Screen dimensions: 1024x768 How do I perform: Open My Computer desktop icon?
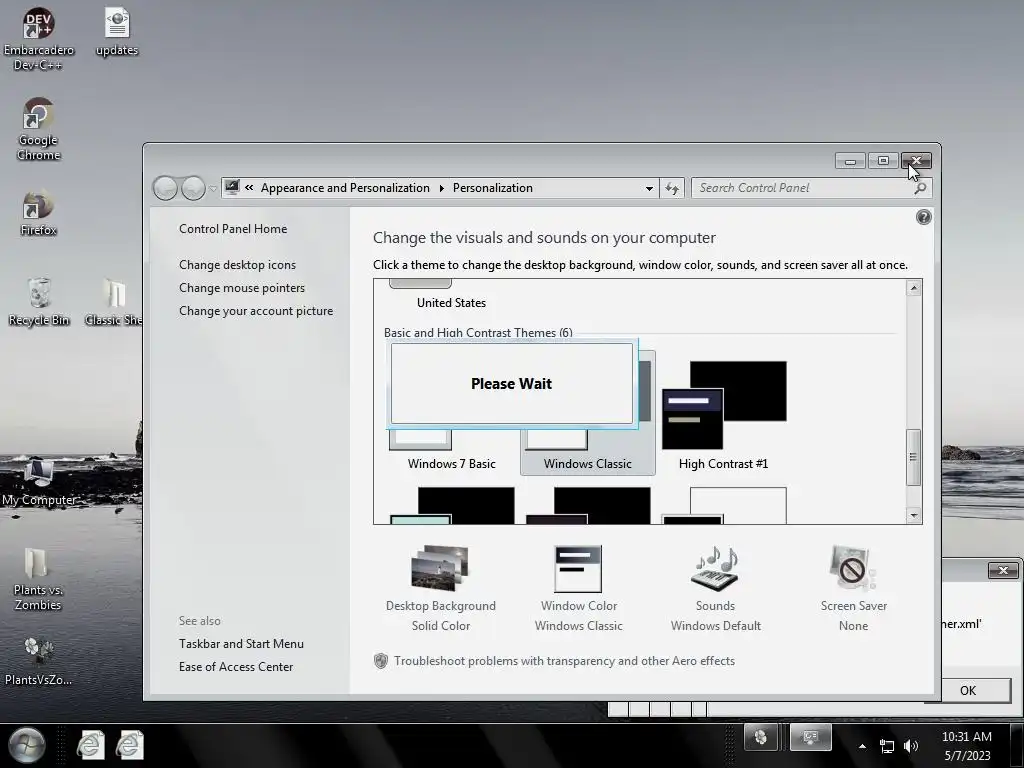[x=39, y=482]
